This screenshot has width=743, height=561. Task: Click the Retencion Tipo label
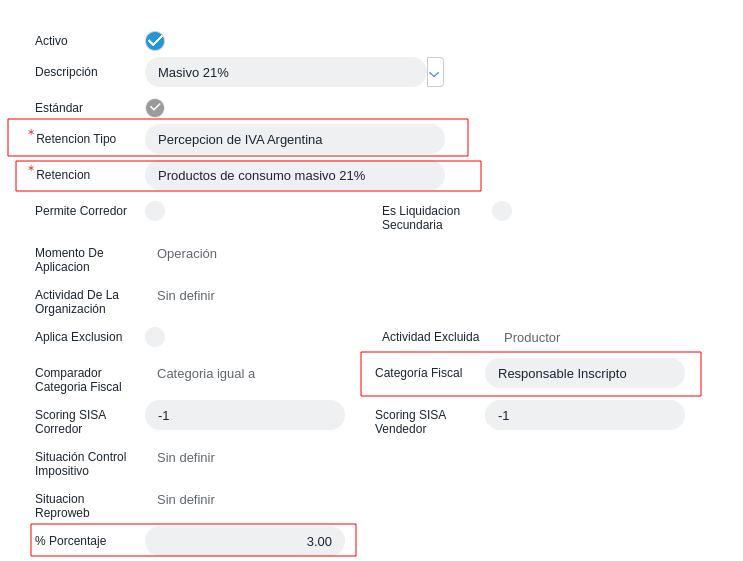coord(76,139)
